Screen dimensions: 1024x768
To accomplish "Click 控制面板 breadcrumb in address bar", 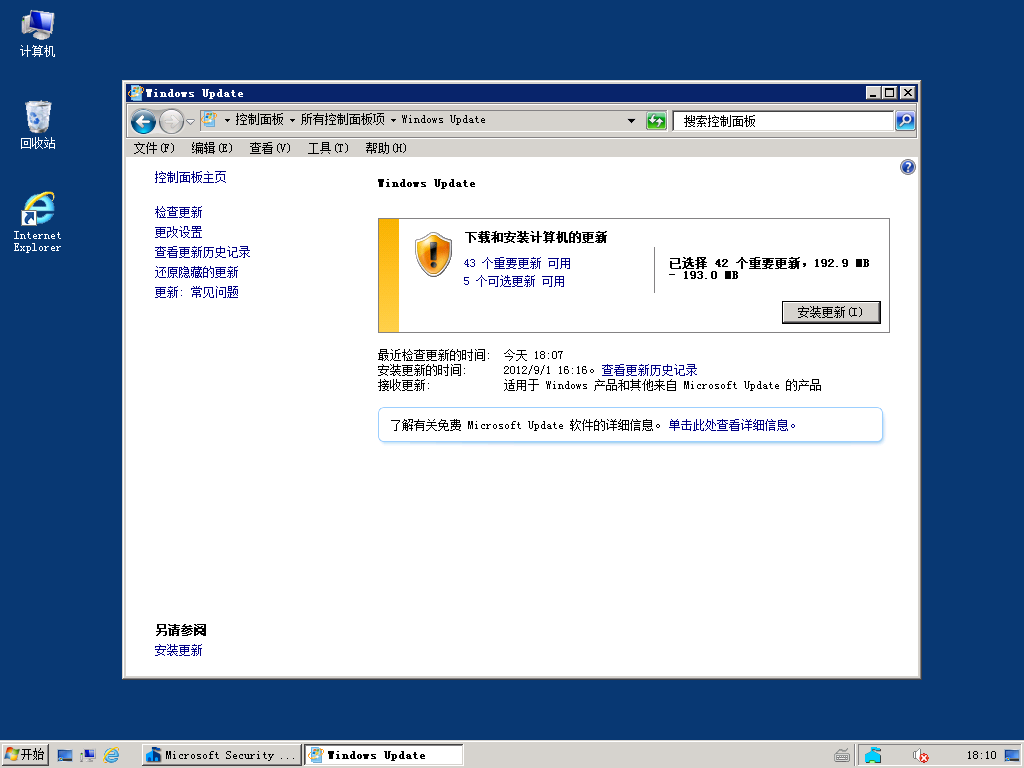I will click(x=259, y=120).
